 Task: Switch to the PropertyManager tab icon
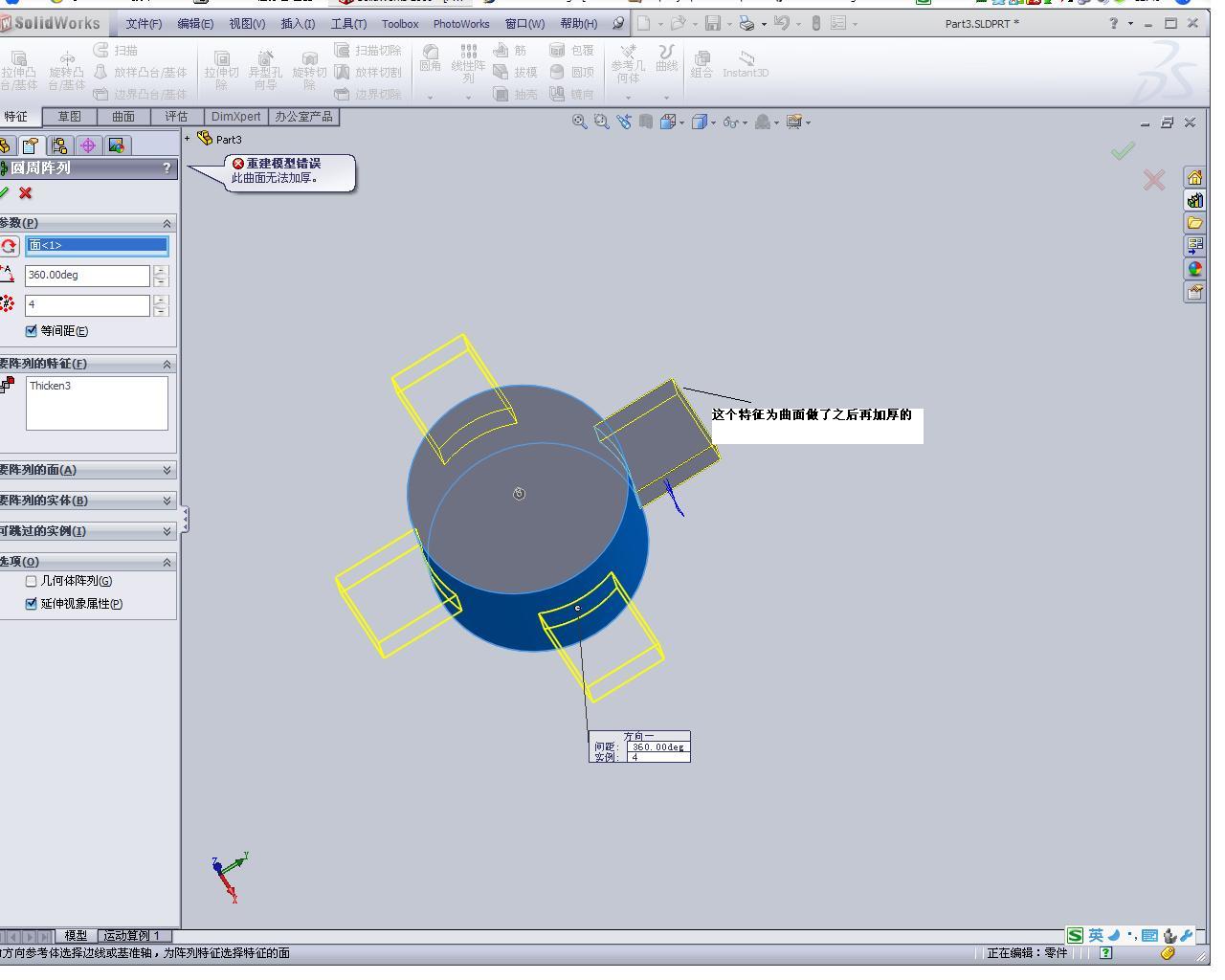coord(31,145)
